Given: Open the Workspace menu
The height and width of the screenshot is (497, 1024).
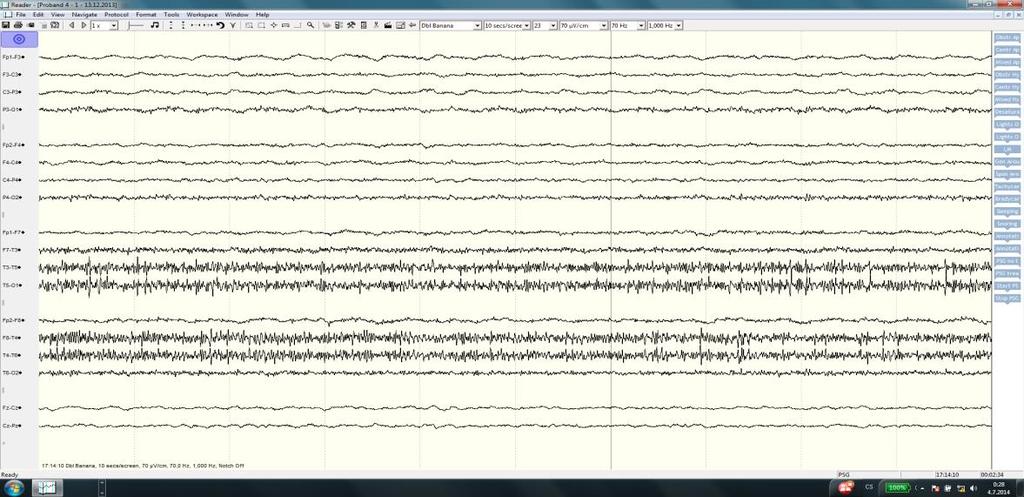Looking at the screenshot, I should (202, 14).
